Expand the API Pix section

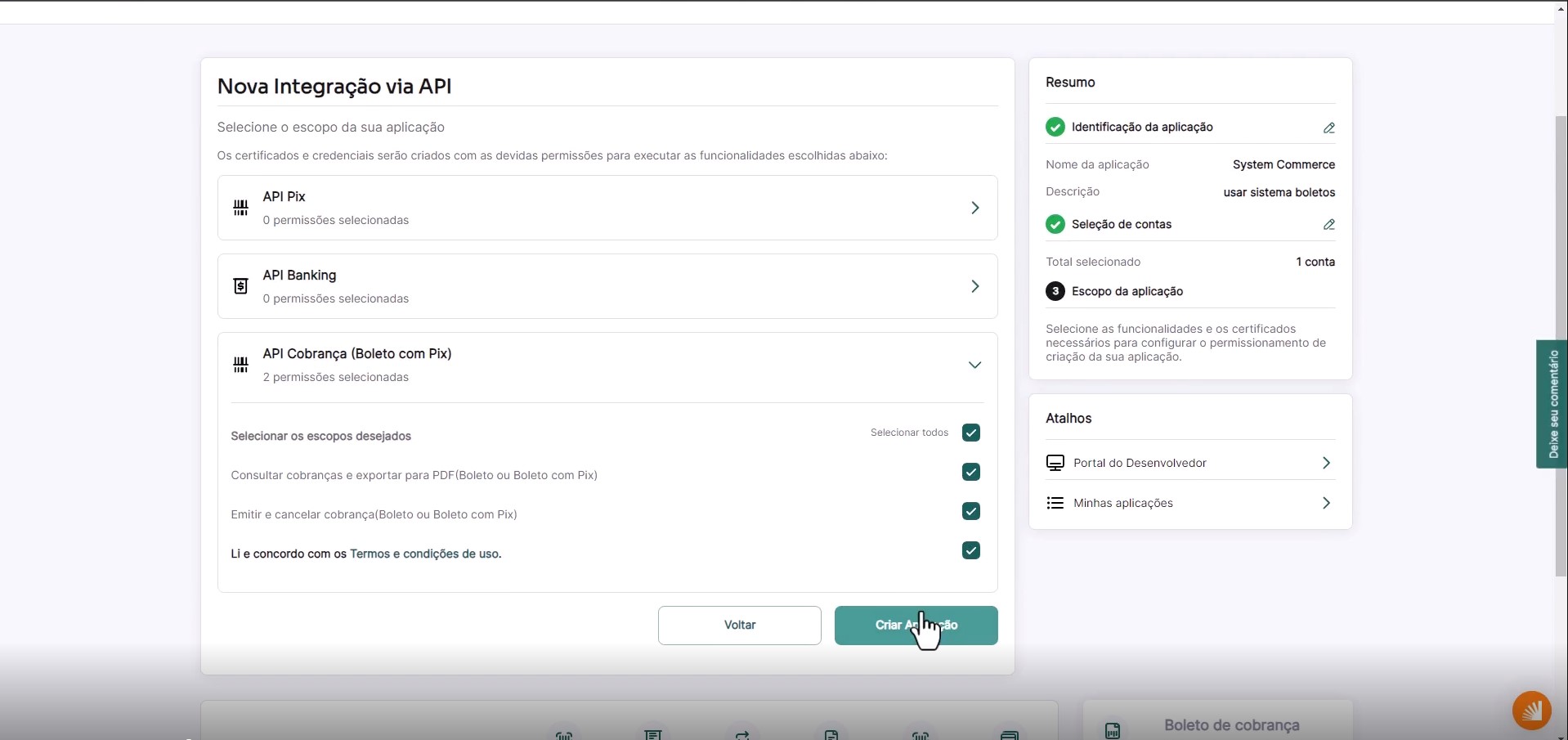[x=974, y=208]
